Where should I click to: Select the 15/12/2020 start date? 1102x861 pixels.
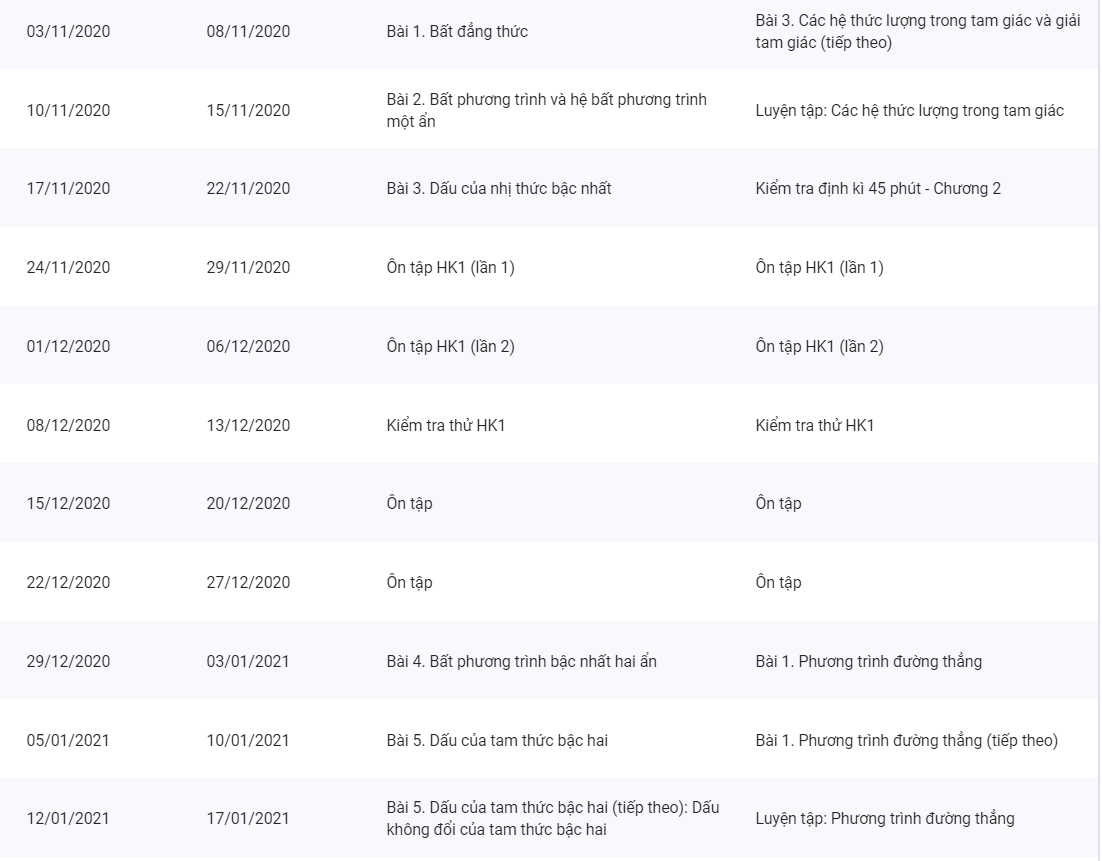point(68,503)
